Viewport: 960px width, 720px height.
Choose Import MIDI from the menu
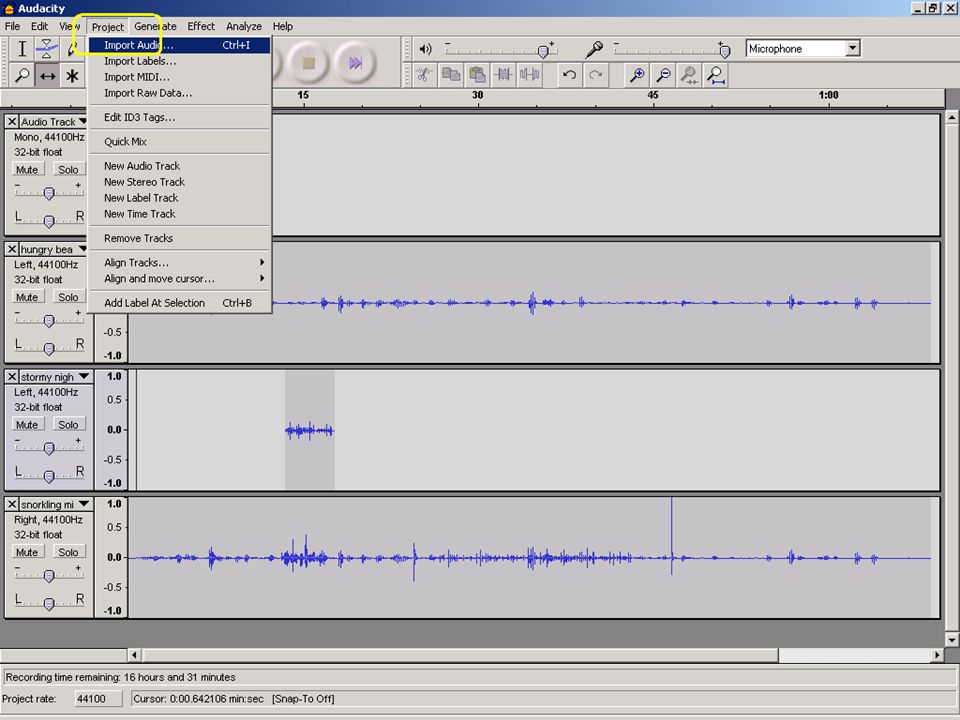pos(179,77)
